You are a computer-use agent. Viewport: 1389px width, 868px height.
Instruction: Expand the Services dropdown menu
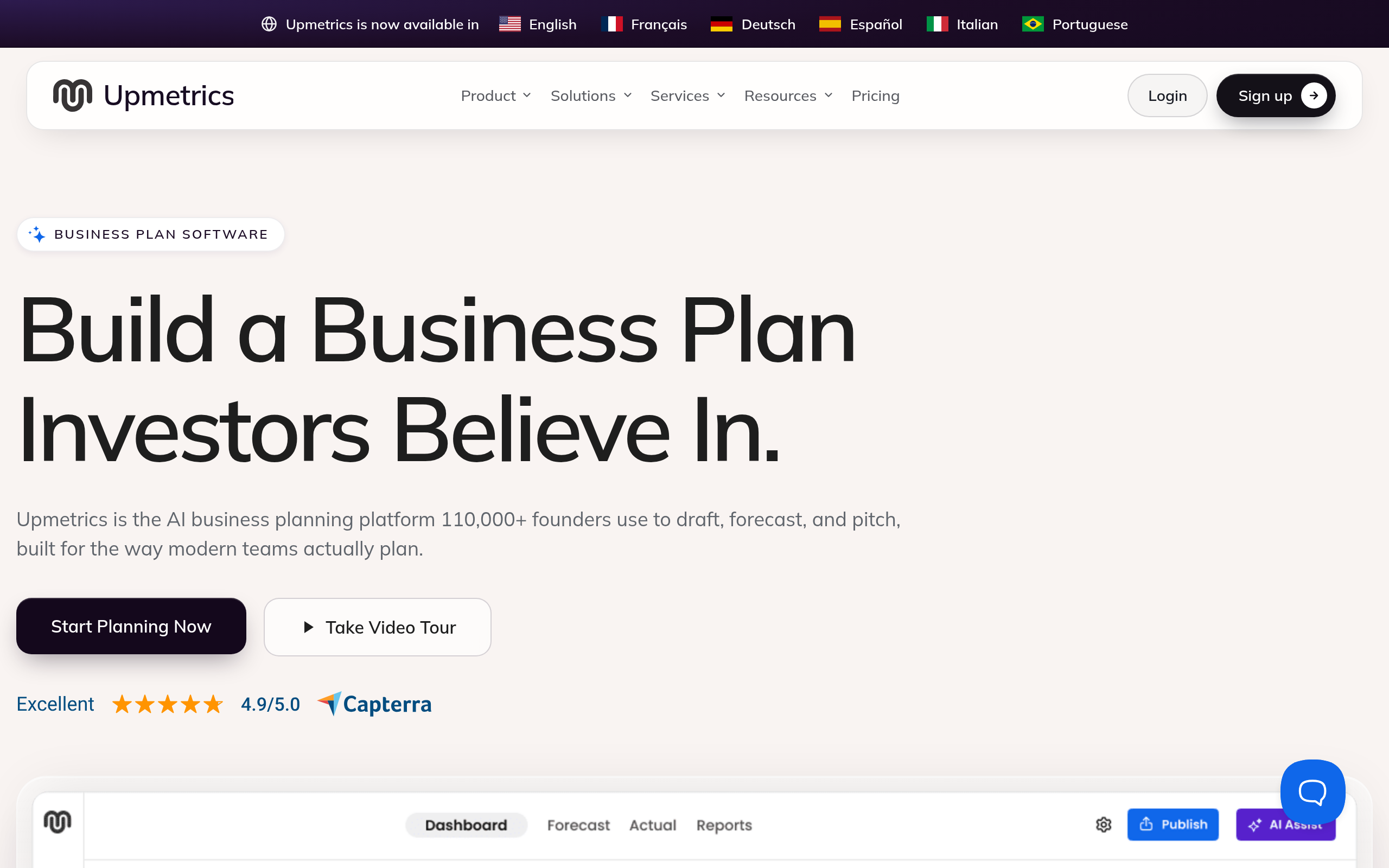pyautogui.click(x=687, y=96)
